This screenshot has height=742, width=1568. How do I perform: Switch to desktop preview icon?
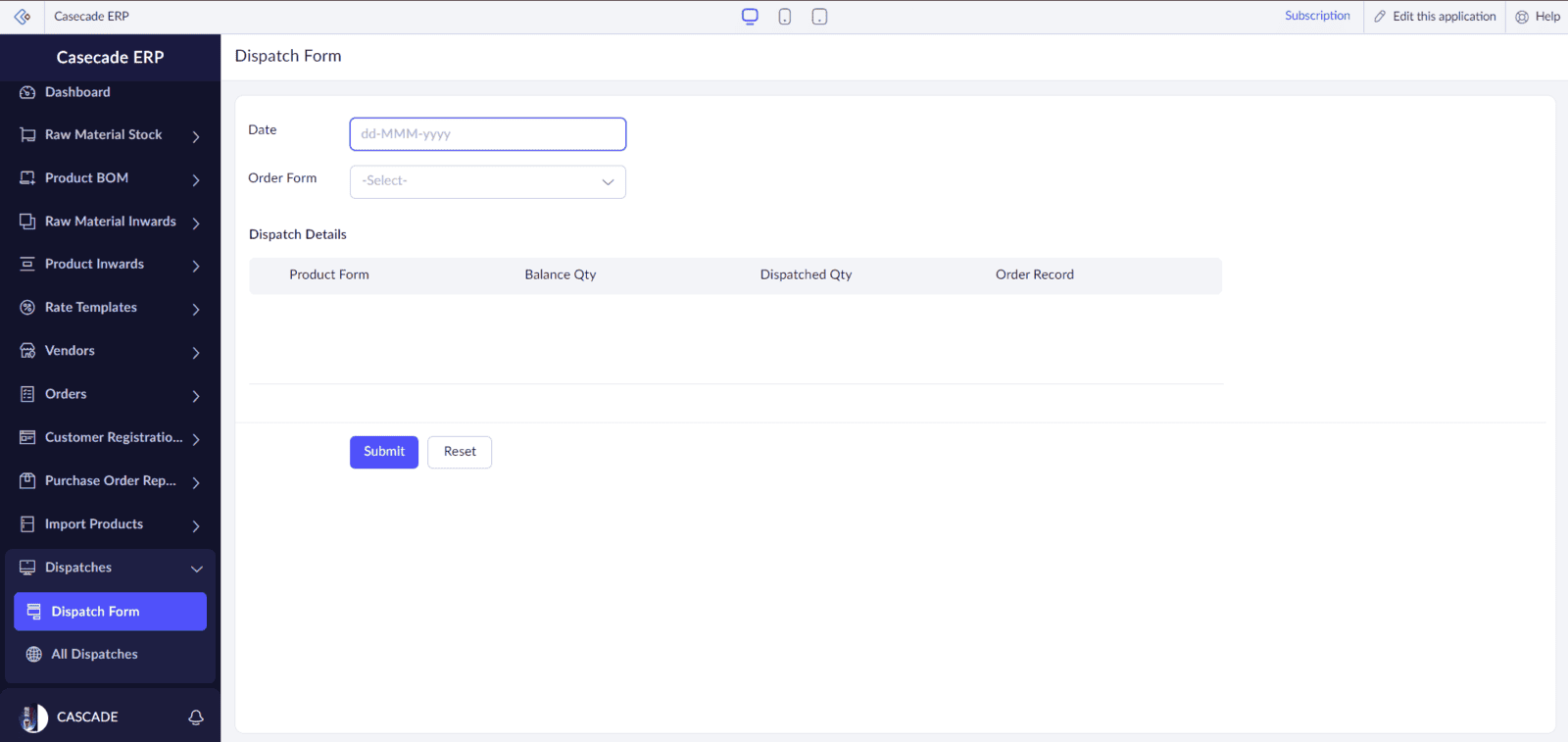750,17
